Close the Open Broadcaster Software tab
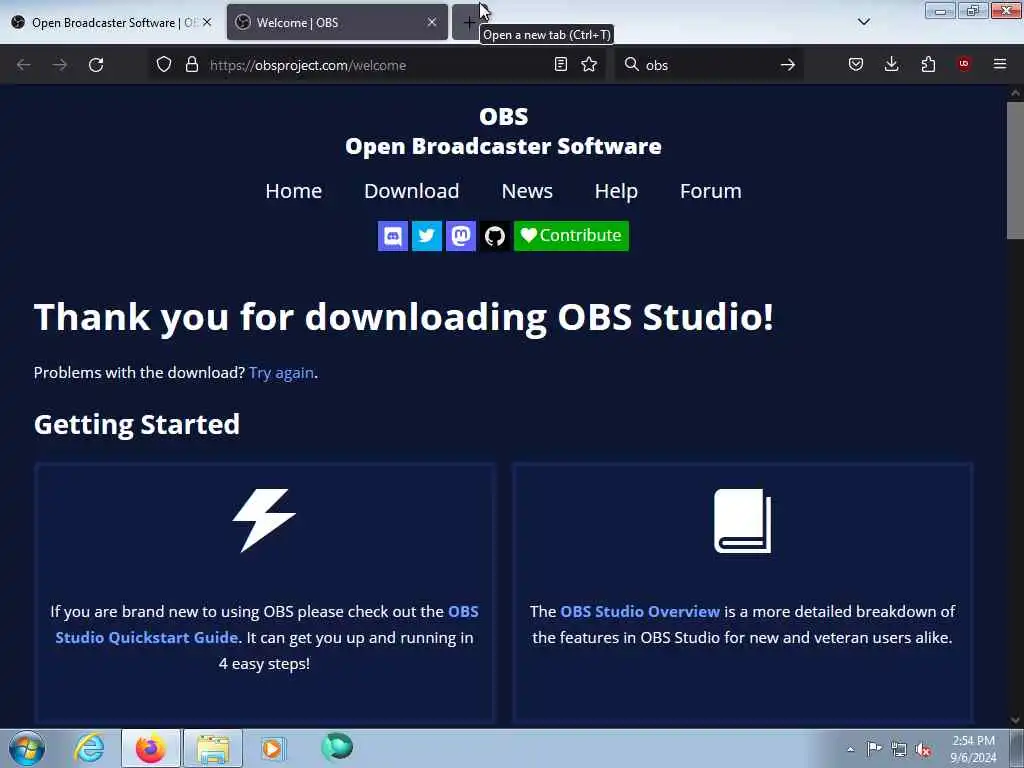 (207, 22)
